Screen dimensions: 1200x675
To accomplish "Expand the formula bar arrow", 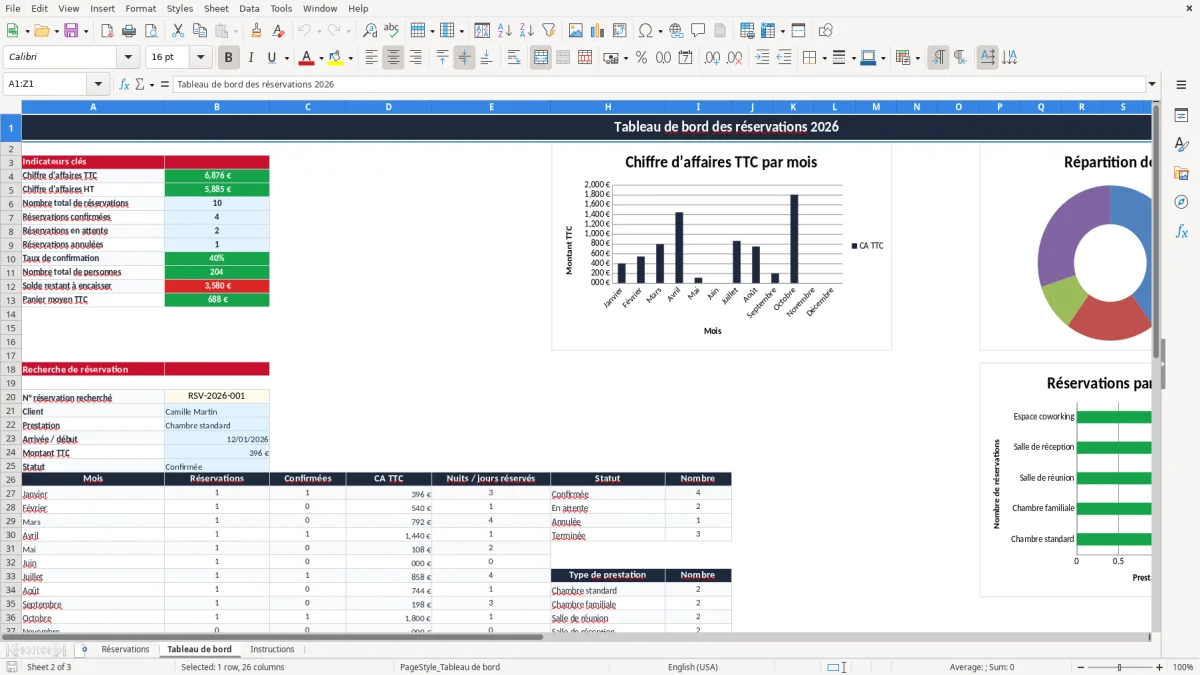I will (1152, 84).
